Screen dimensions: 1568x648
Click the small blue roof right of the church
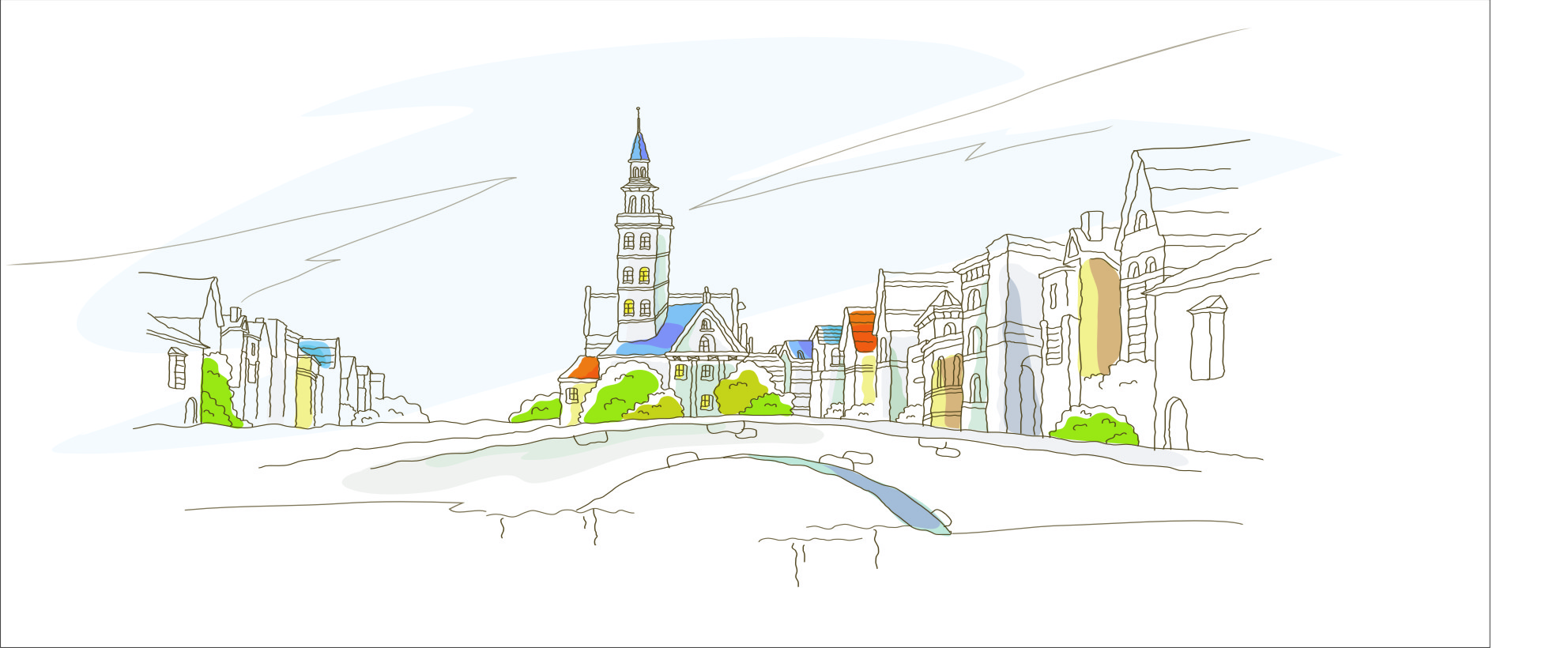[800, 348]
